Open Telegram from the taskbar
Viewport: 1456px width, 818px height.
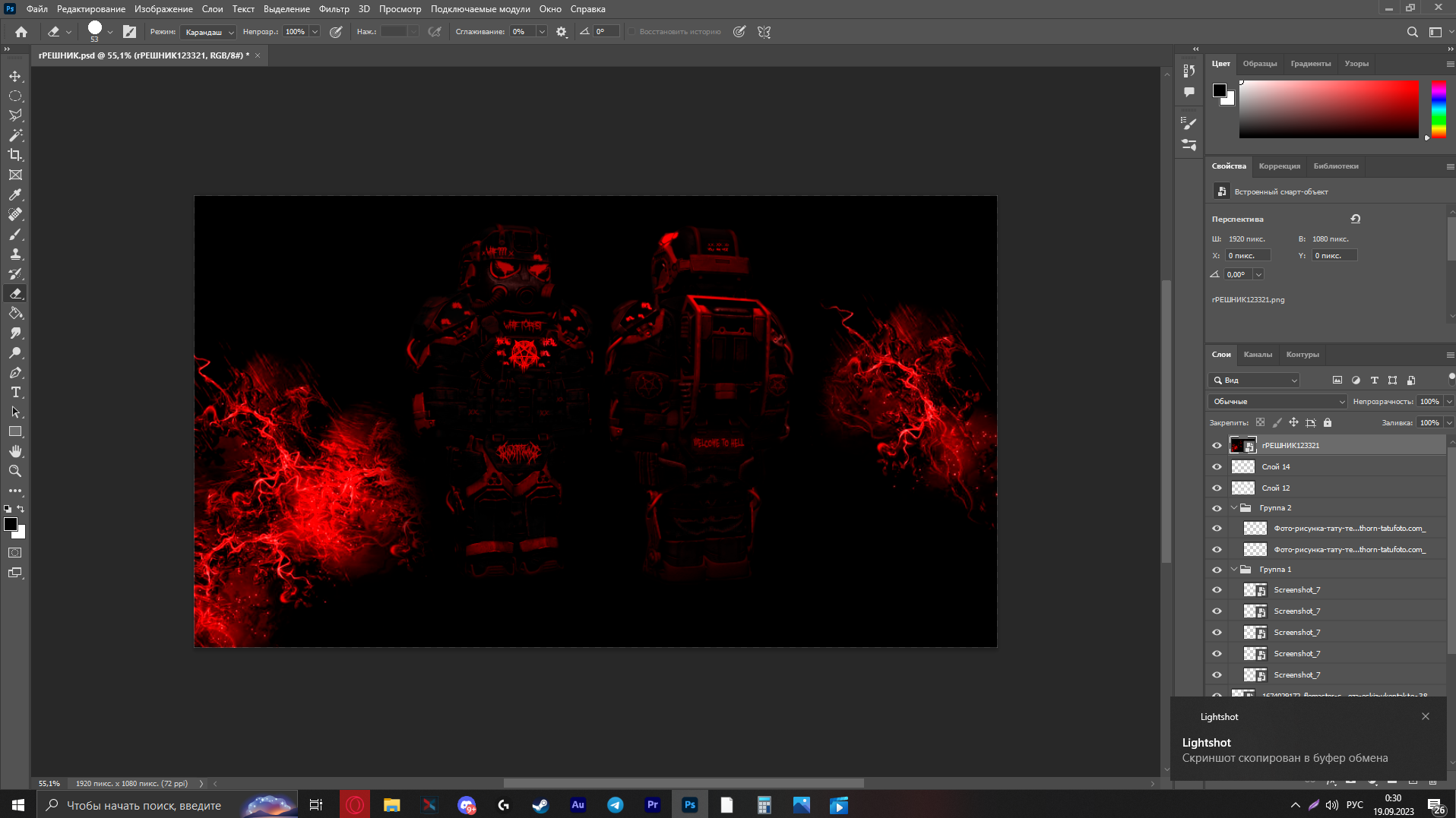pyautogui.click(x=615, y=805)
